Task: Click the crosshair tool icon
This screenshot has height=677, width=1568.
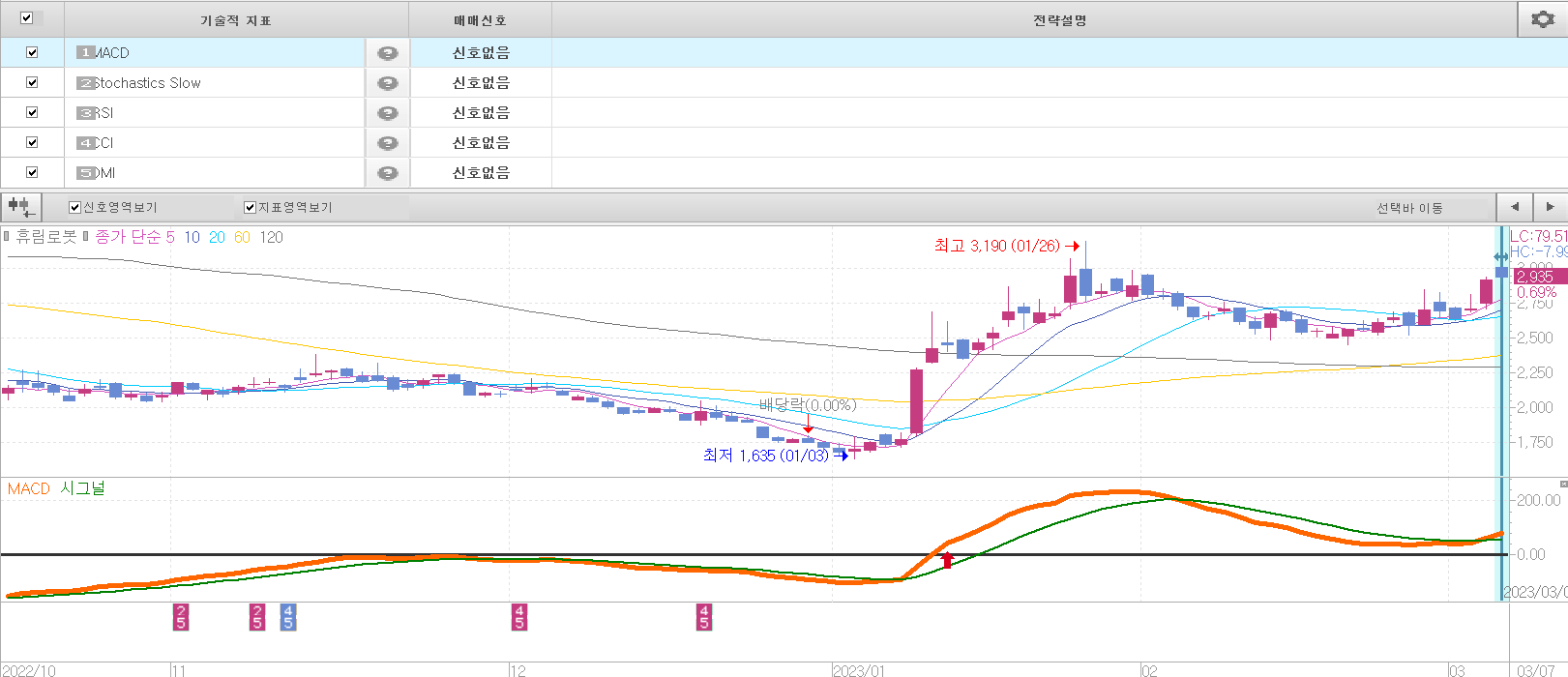Action: pyautogui.click(x=20, y=207)
